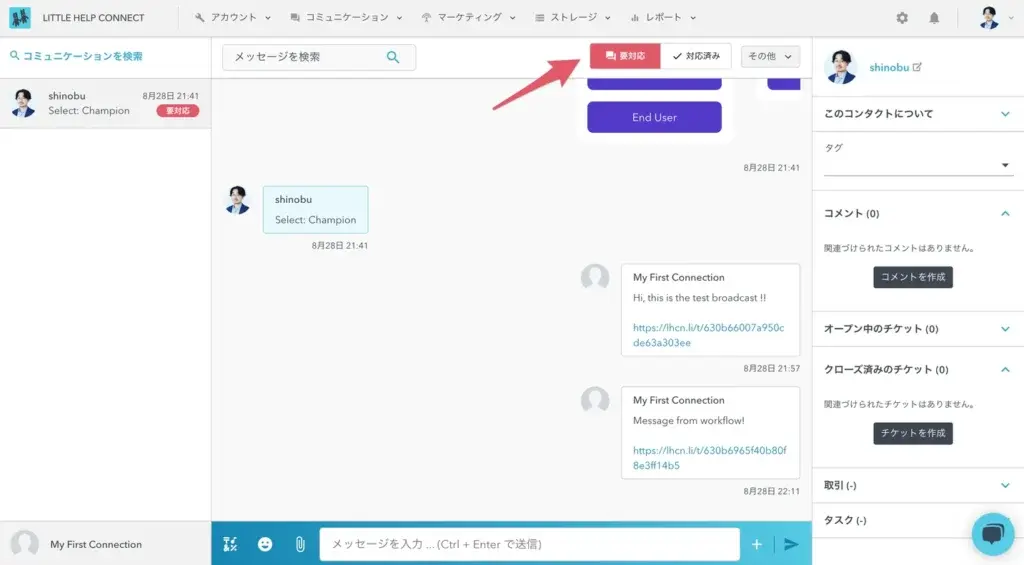Open the その他 dropdown
This screenshot has height=565, width=1024.
tap(770, 57)
